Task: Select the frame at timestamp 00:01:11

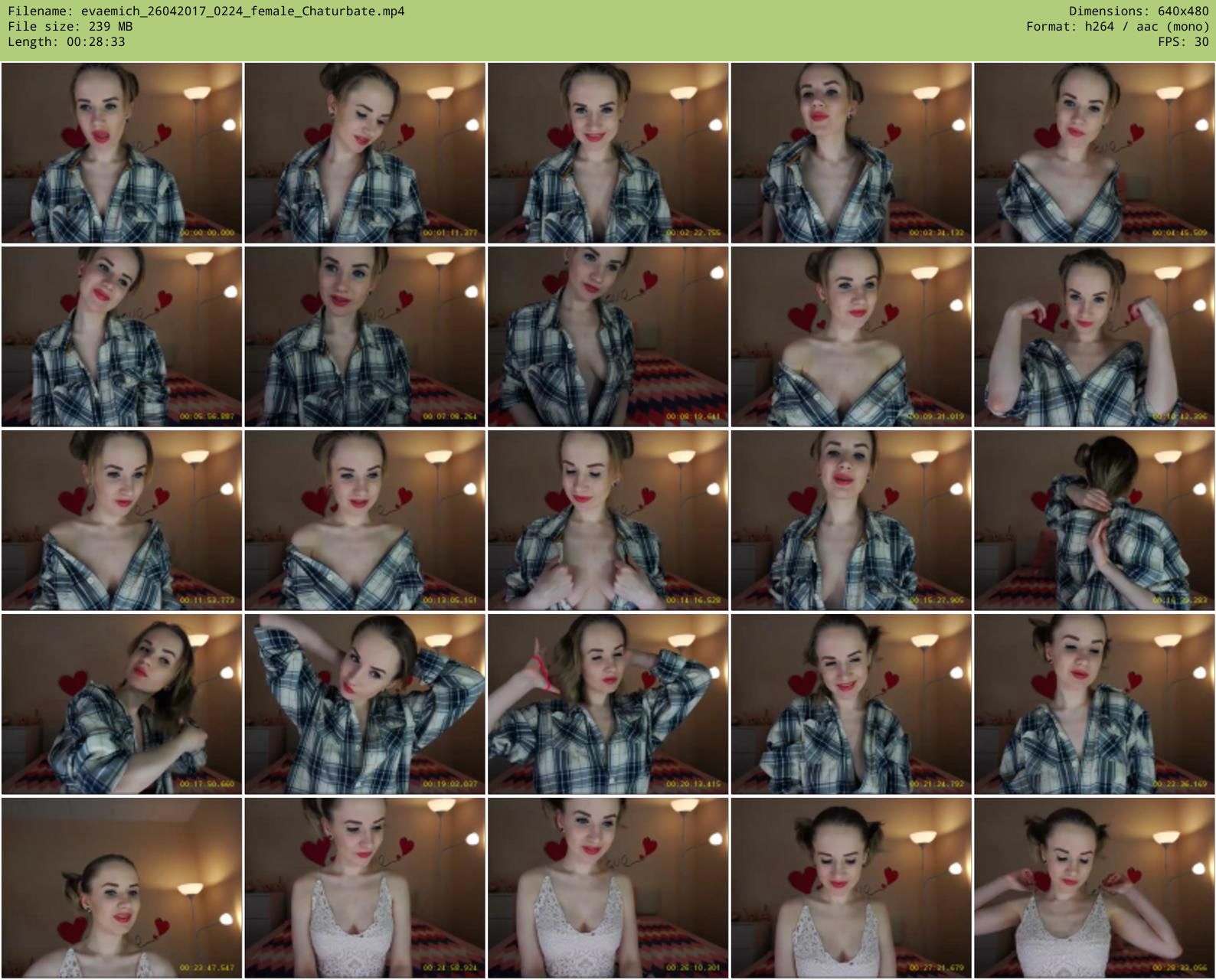Action: tap(364, 153)
